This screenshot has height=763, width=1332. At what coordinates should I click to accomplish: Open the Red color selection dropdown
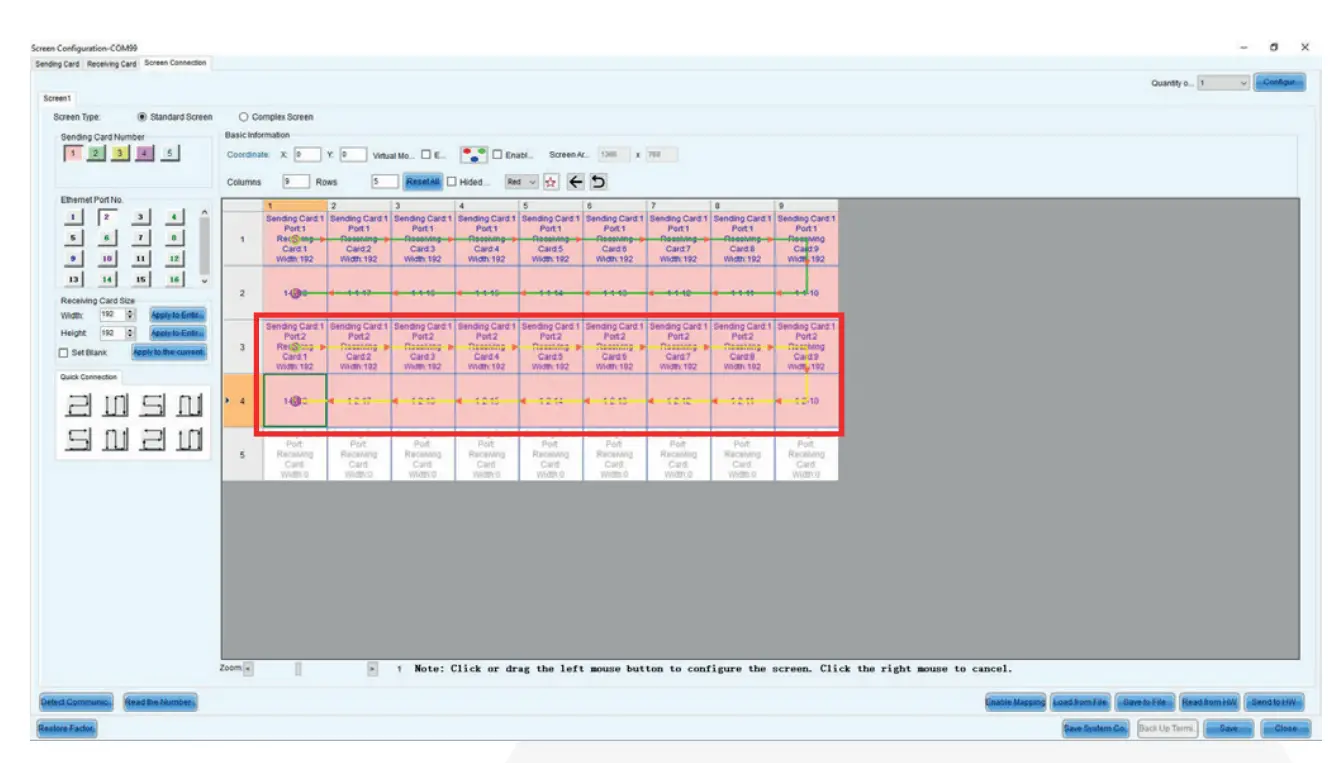(x=521, y=182)
